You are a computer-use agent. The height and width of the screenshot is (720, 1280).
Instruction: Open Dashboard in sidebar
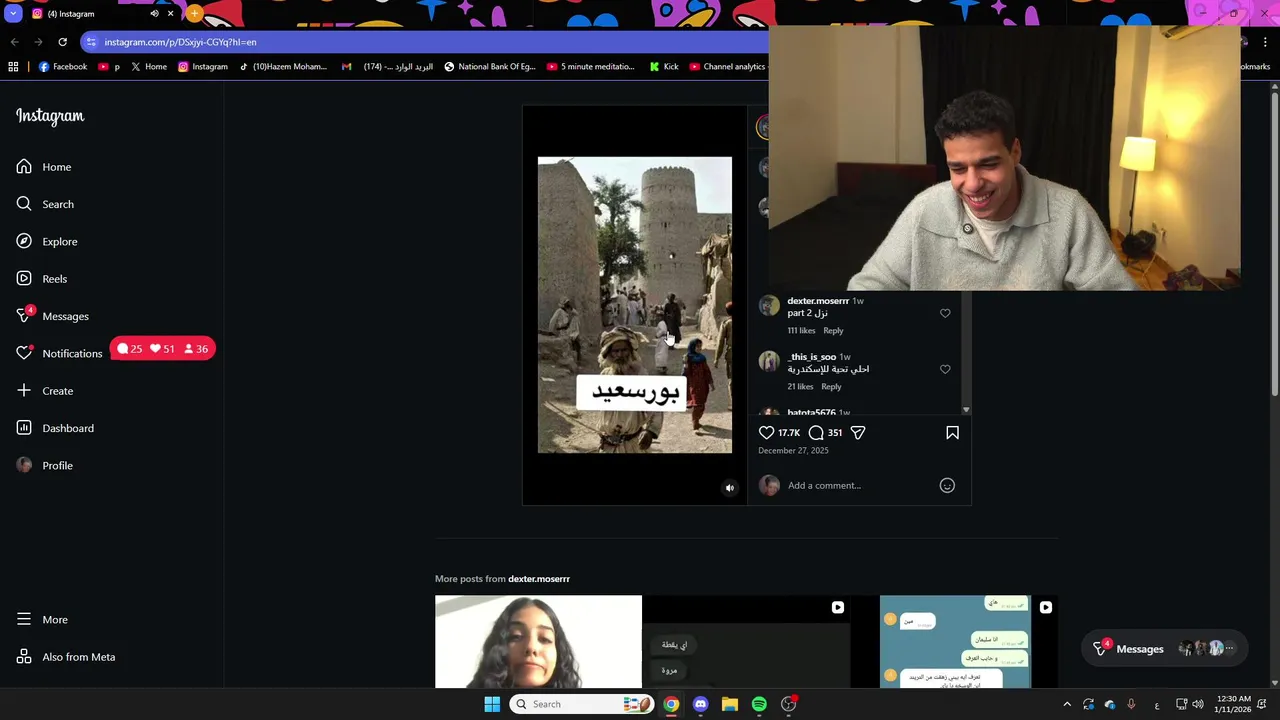pos(55,428)
